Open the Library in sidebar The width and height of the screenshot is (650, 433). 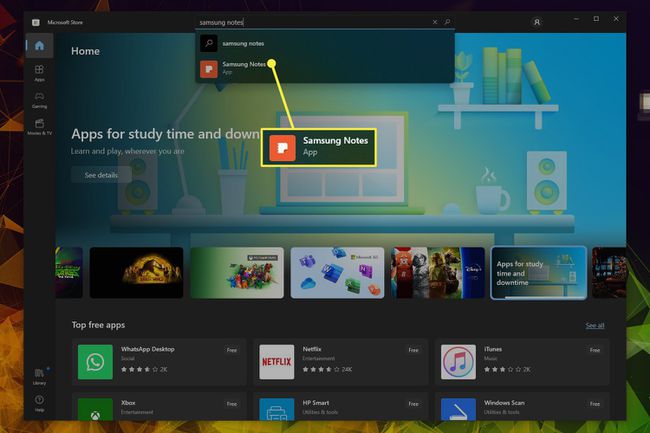pyautogui.click(x=39, y=376)
